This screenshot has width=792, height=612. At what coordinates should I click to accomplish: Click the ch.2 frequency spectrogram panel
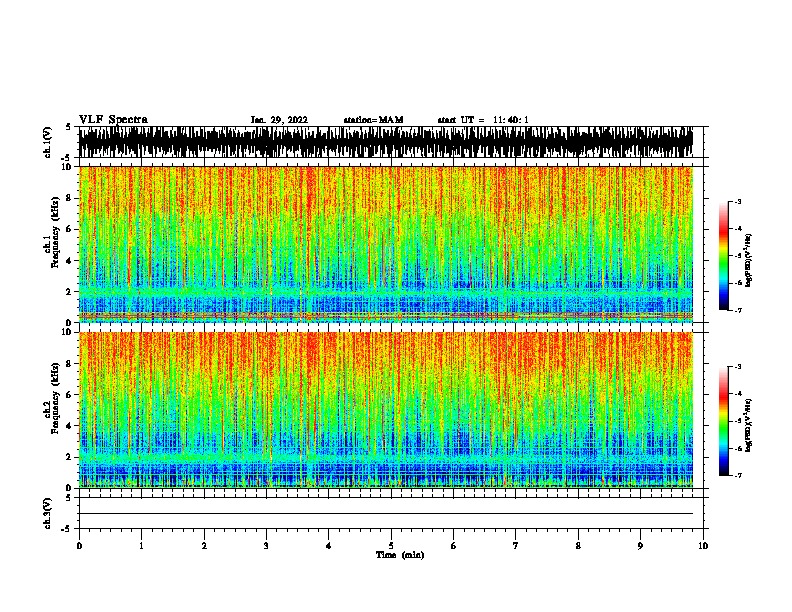coord(386,410)
